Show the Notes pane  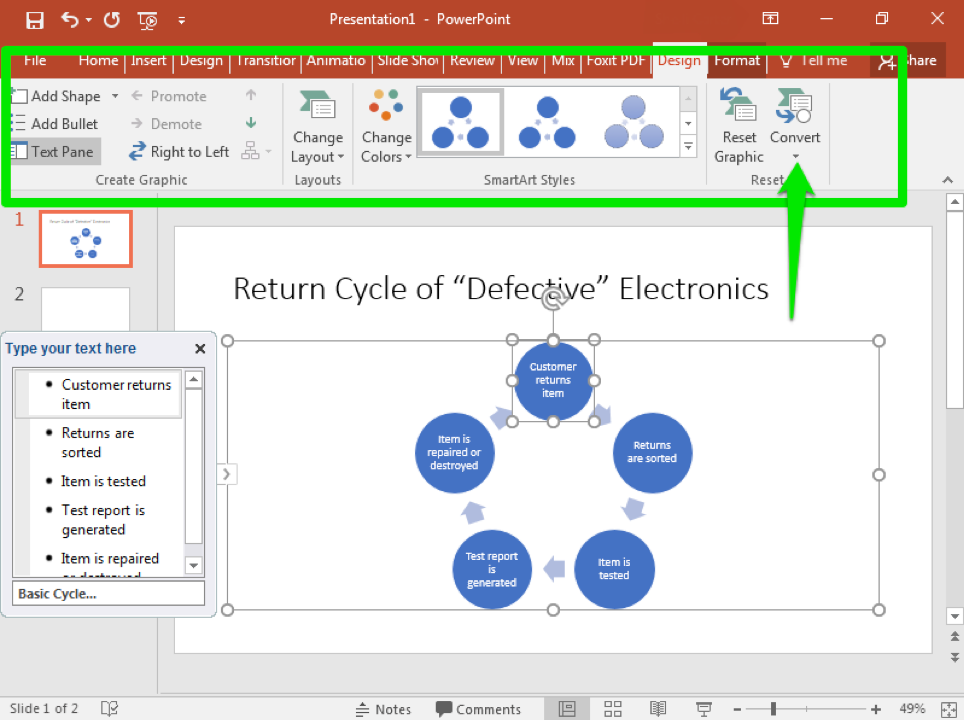(x=384, y=708)
